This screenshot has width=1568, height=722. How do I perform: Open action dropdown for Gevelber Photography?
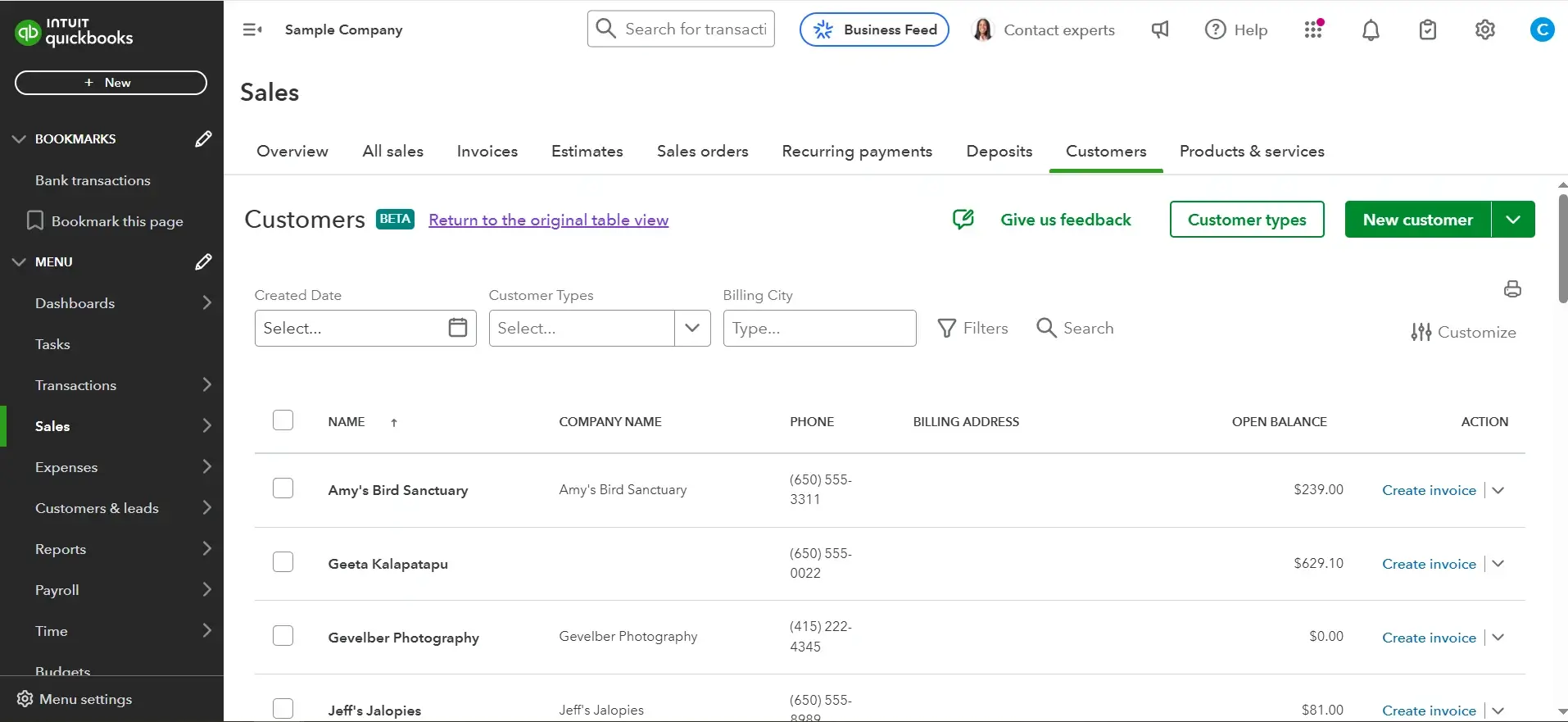pyautogui.click(x=1498, y=638)
